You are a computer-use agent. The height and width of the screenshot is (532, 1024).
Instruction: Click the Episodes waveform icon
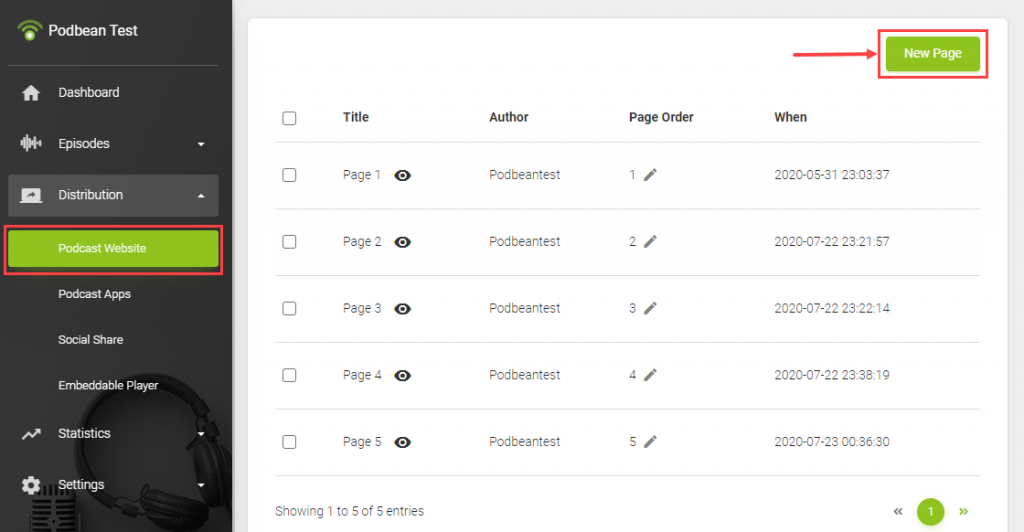[x=31, y=143]
